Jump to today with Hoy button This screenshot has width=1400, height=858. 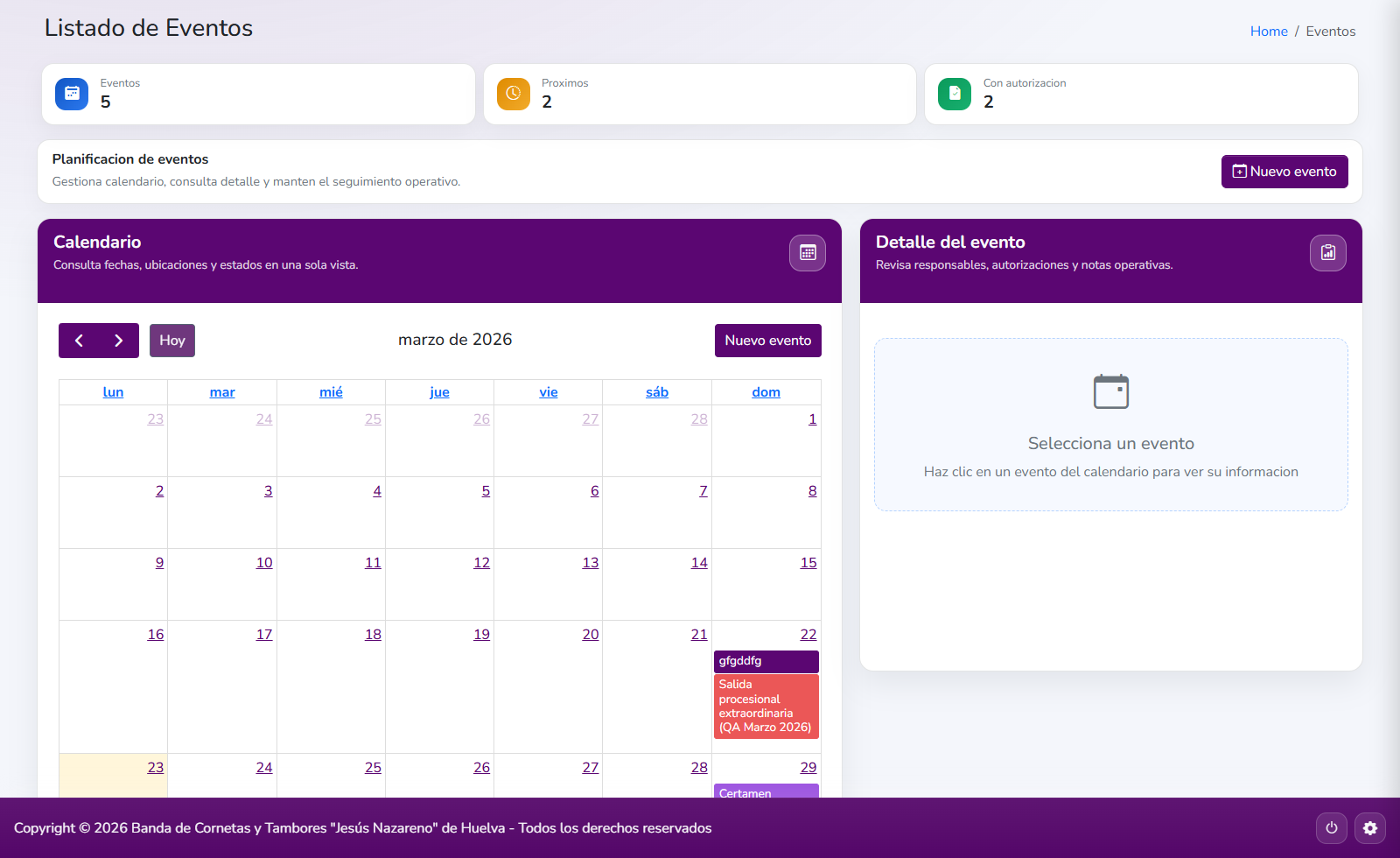(x=172, y=341)
